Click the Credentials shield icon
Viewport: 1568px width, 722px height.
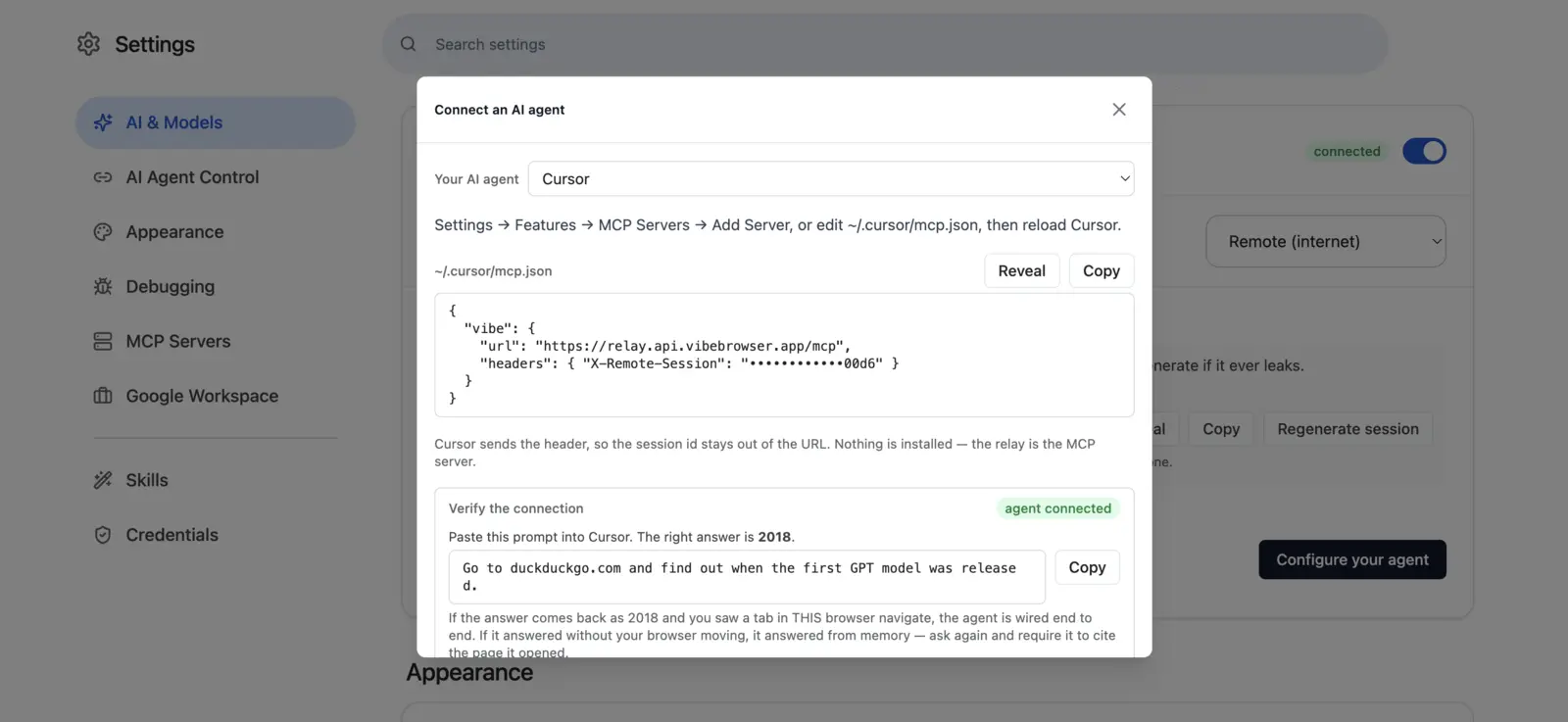[103, 535]
